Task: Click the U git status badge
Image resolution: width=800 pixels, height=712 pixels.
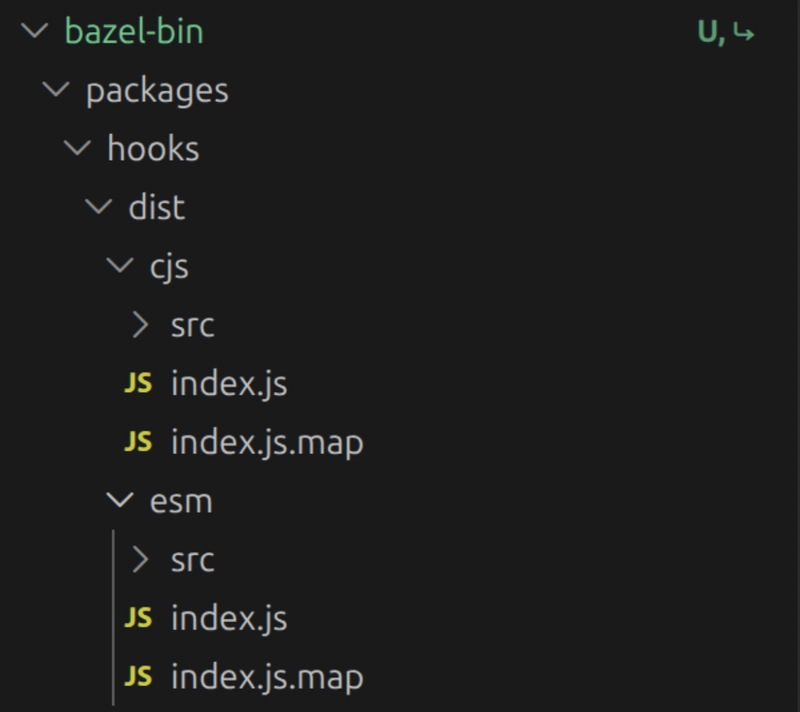Action: (x=708, y=33)
